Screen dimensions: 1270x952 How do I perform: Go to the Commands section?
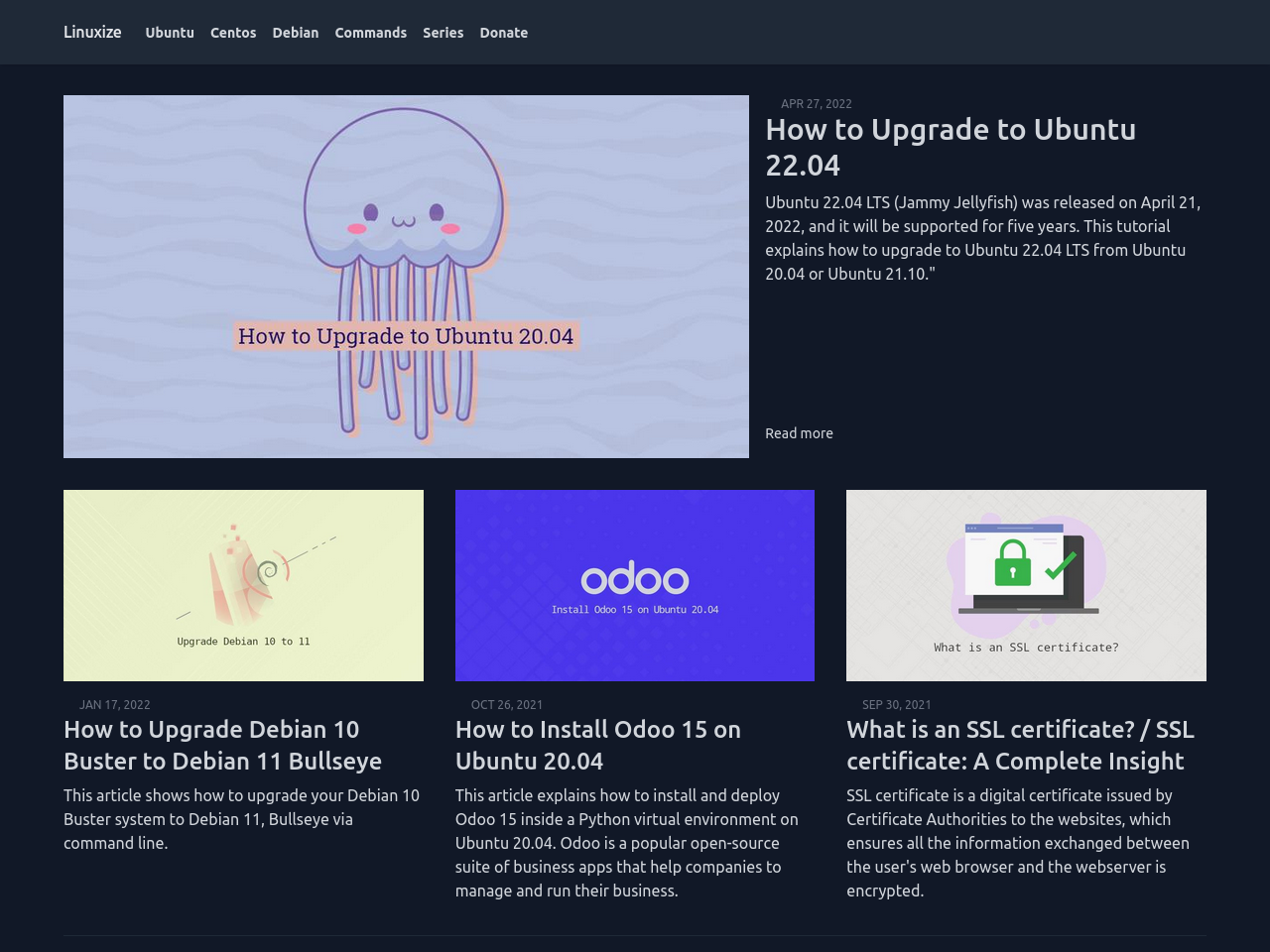[371, 33]
